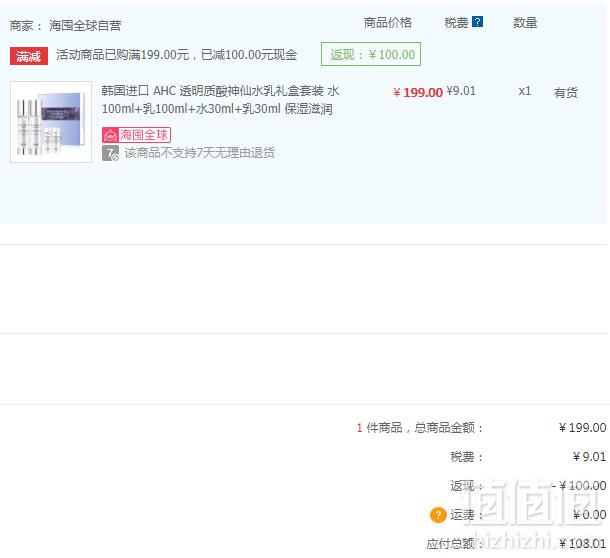
Task: Click the red 满减 promotion tag
Action: [29, 56]
